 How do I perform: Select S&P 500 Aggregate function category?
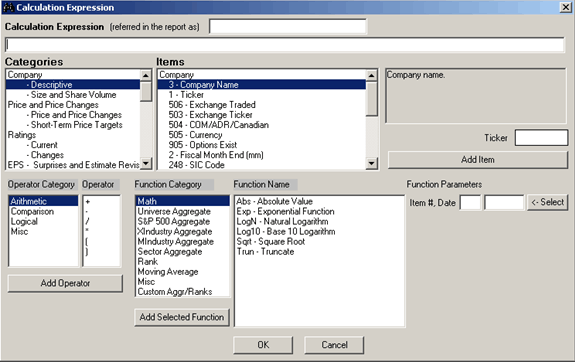pyautogui.click(x=174, y=222)
